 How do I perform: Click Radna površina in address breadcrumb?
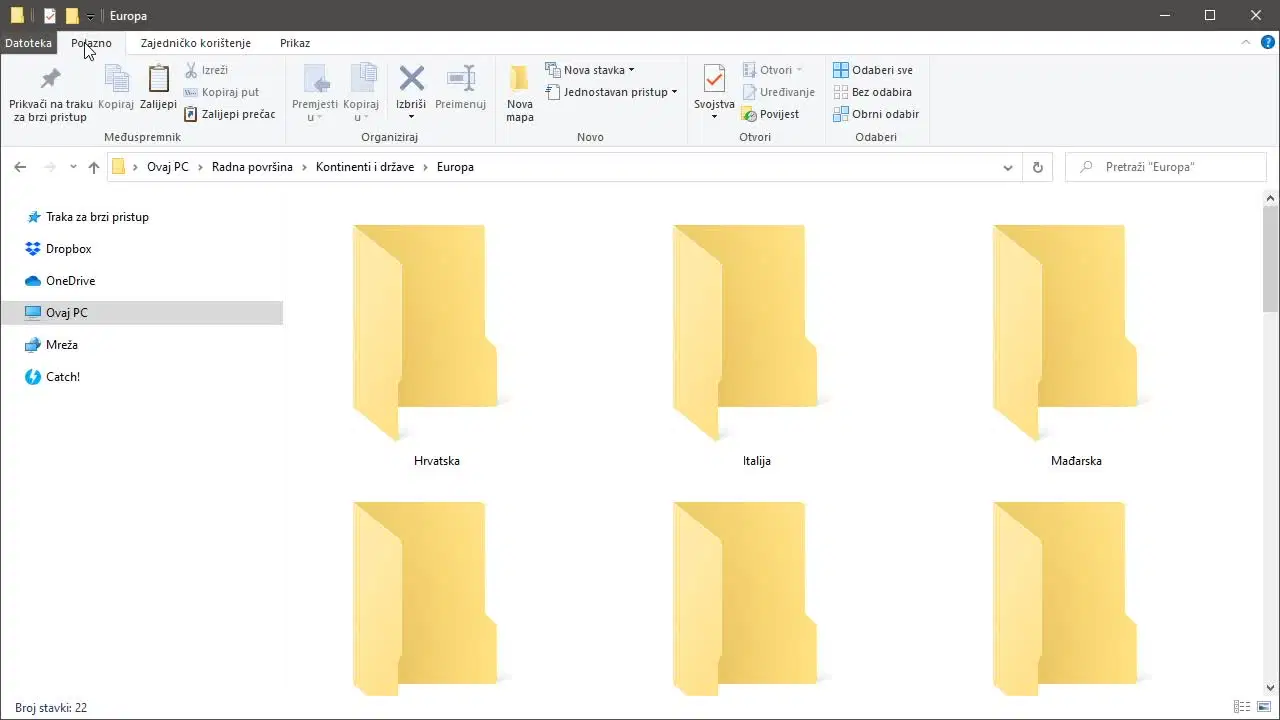click(252, 167)
